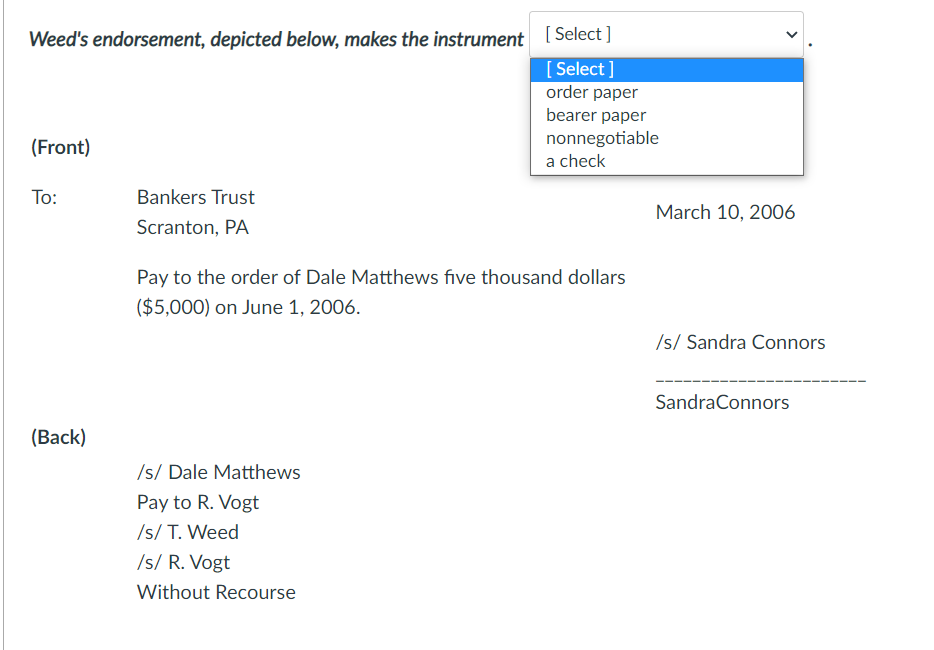Click the "(Back)" heading label
Image resolution: width=934 pixels, height=650 pixels.
tap(58, 437)
